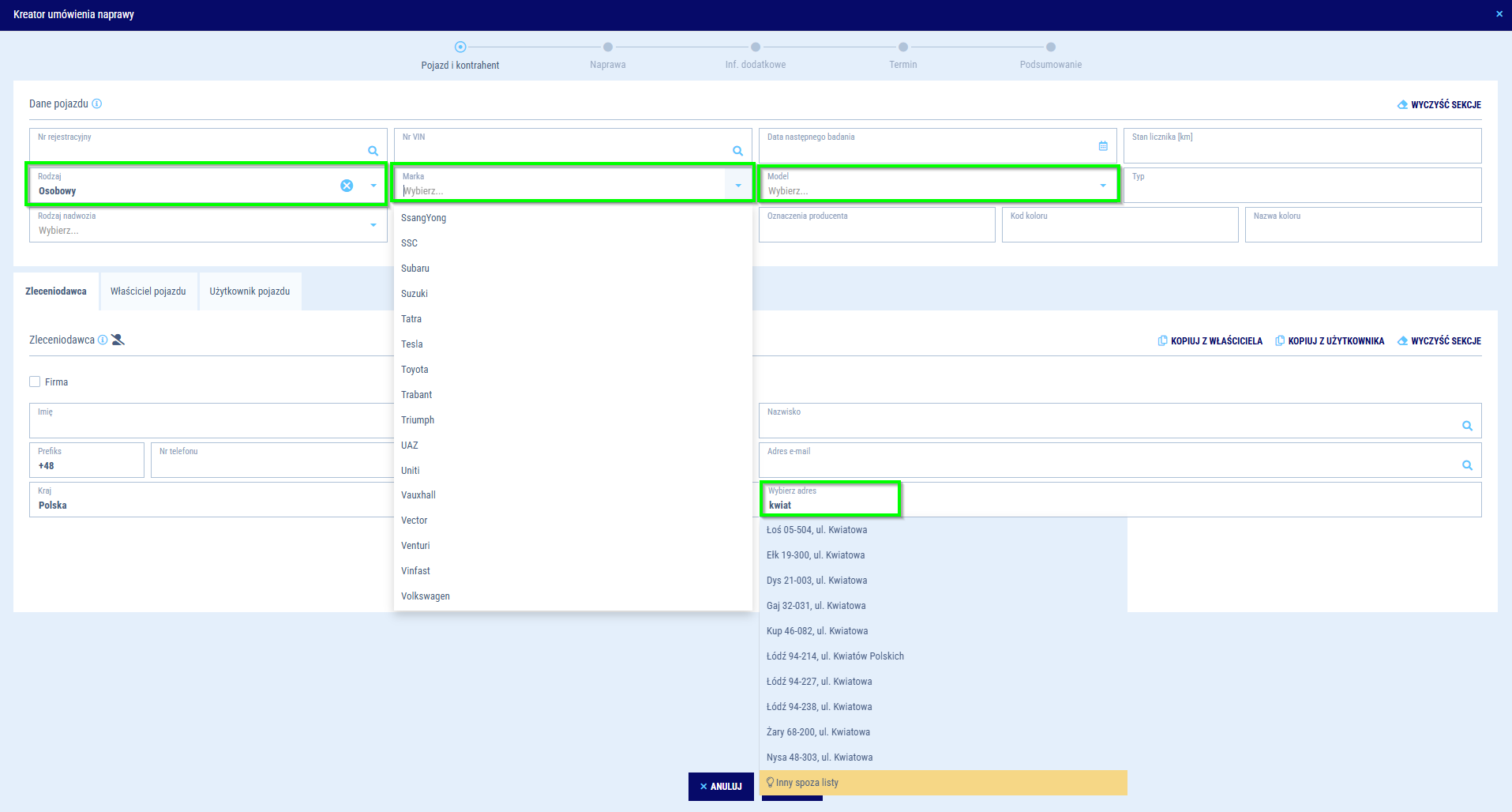Click KOPIUJ Z WŁAŚCICIELA link

tap(1210, 341)
